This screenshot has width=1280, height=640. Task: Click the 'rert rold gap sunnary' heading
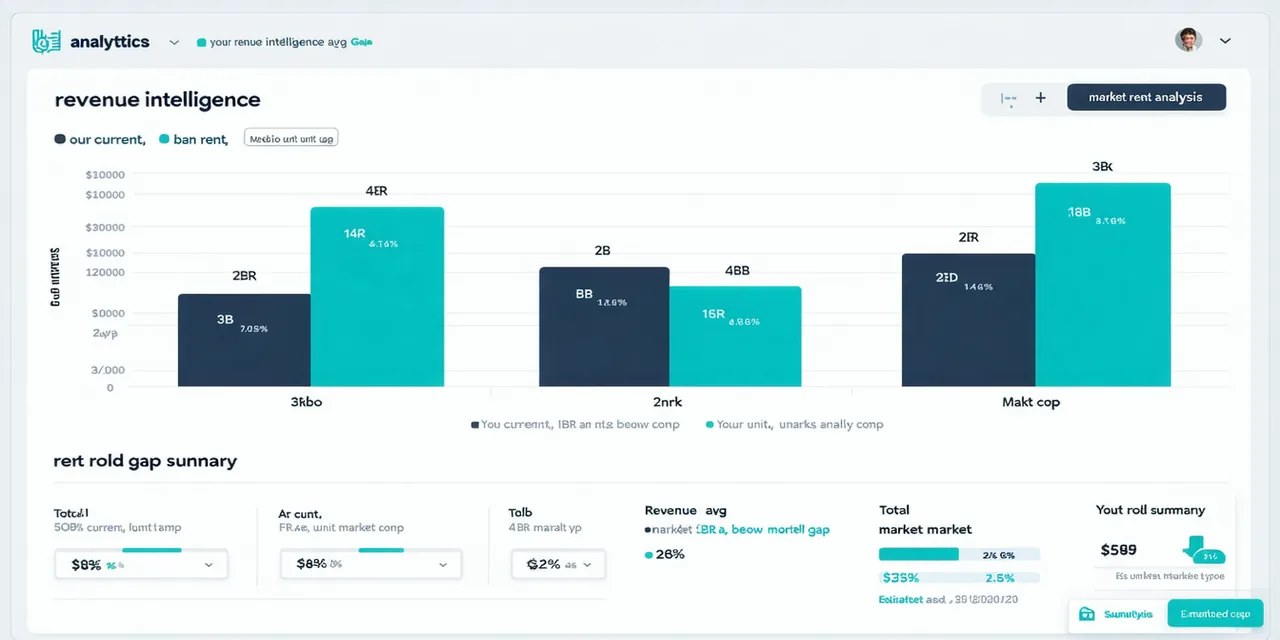coord(145,461)
